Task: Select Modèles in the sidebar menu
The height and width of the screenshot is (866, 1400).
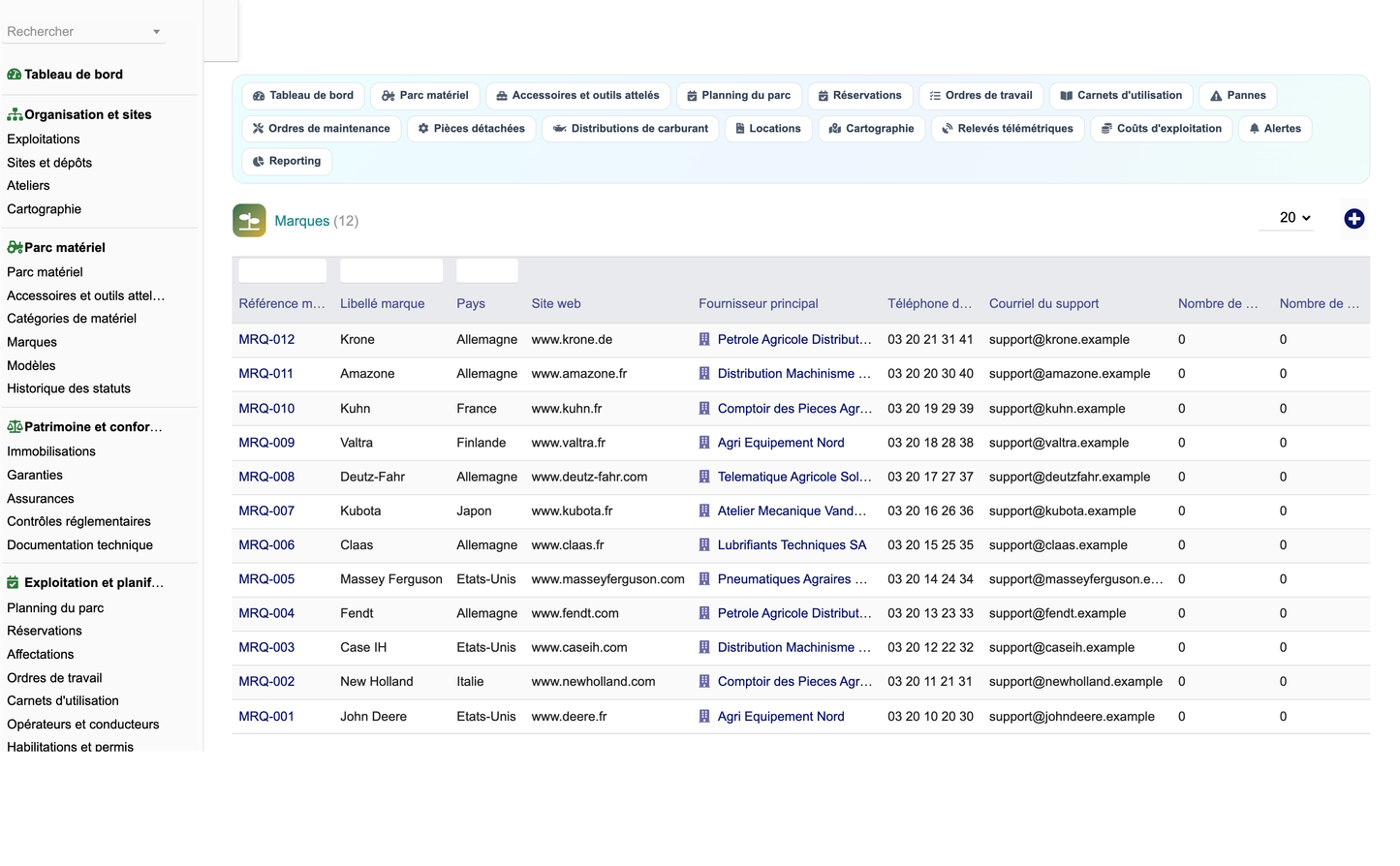Action: (x=31, y=365)
